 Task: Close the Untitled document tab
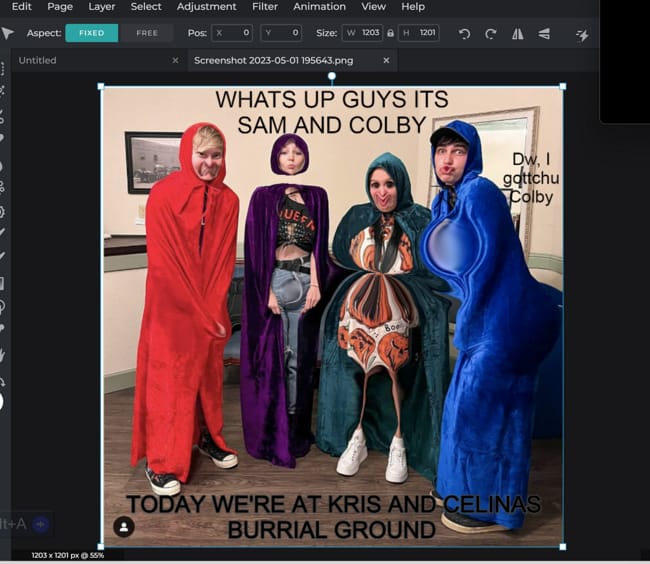[175, 60]
